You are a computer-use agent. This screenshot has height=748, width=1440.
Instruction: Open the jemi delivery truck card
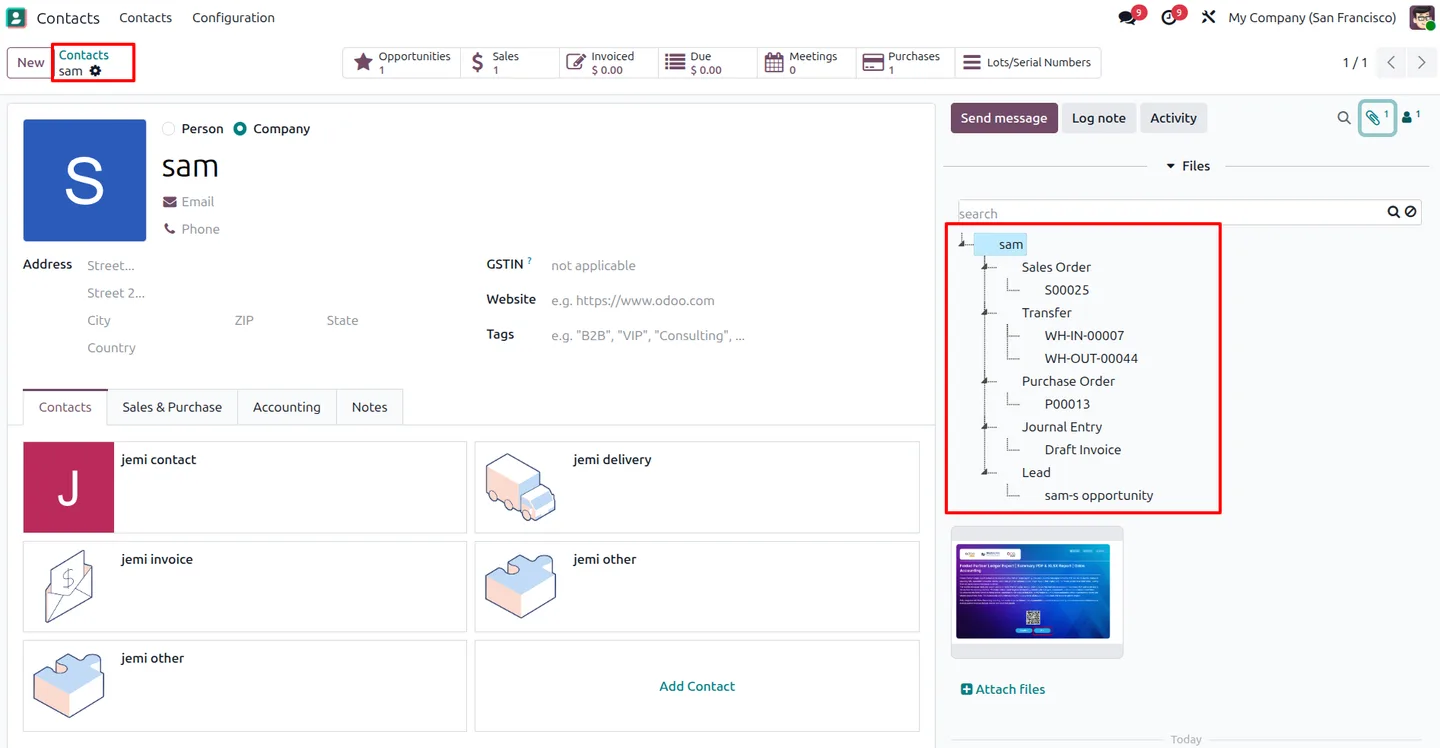[697, 487]
